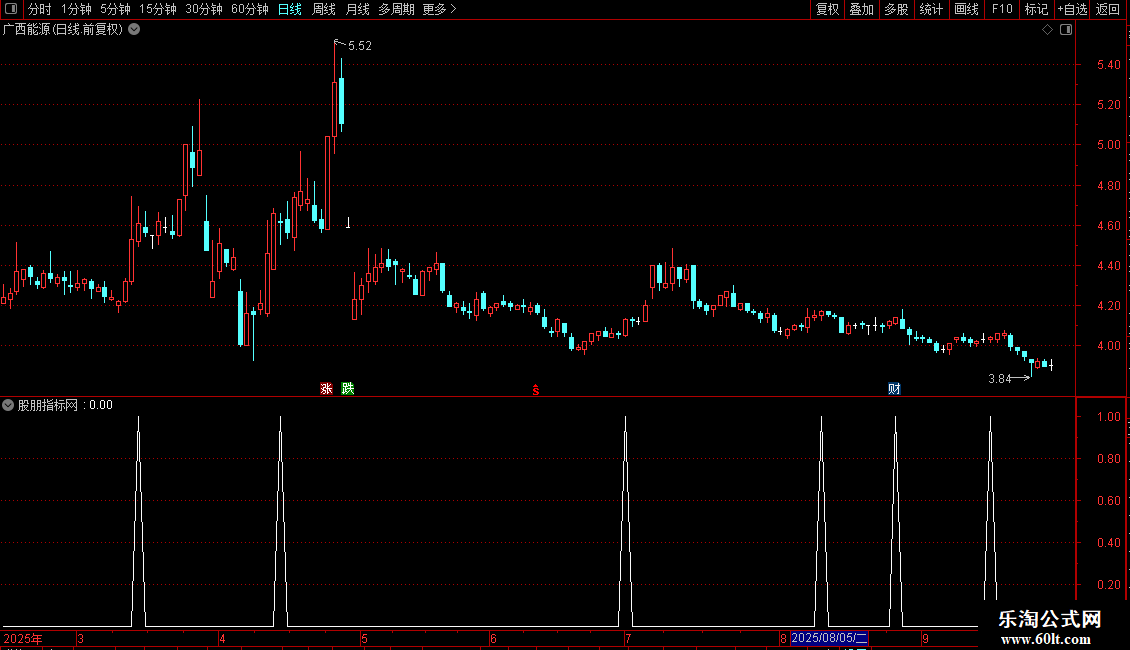This screenshot has height=650, width=1130.
Task: Click the 5.52 high price label
Action: pos(360,45)
